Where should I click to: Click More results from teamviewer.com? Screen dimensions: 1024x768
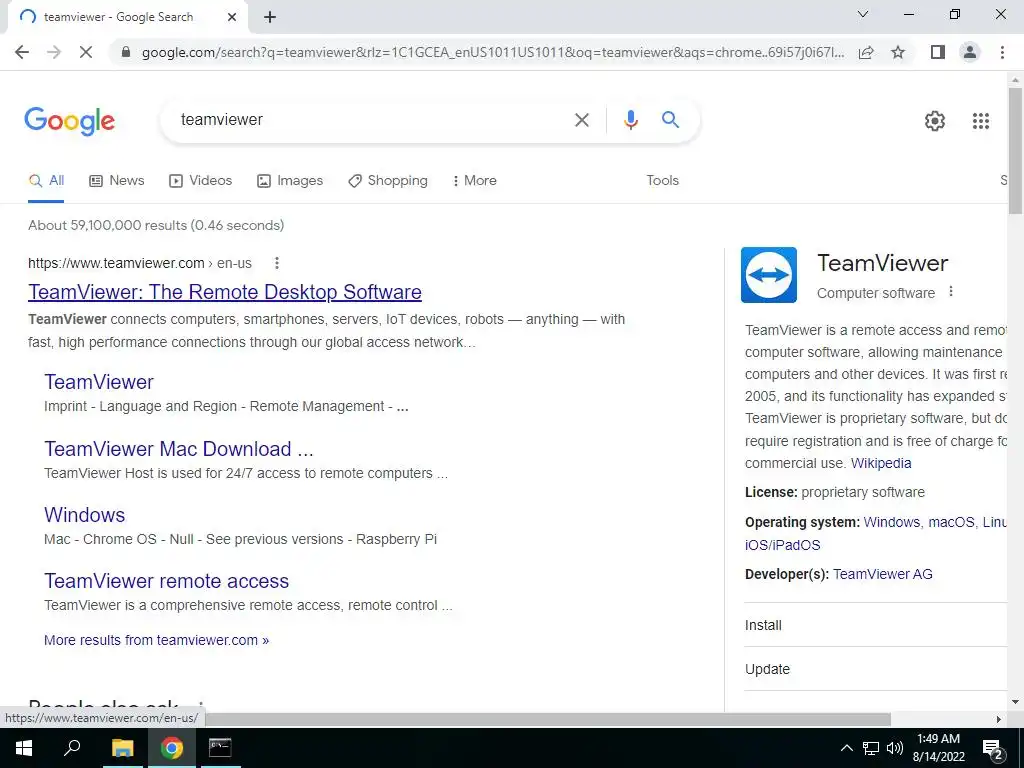156,641
